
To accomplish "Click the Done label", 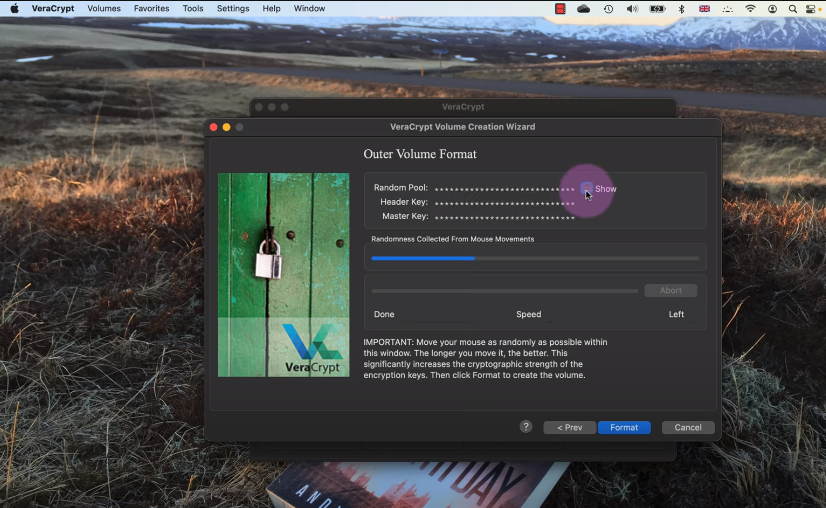I will (x=384, y=314).
